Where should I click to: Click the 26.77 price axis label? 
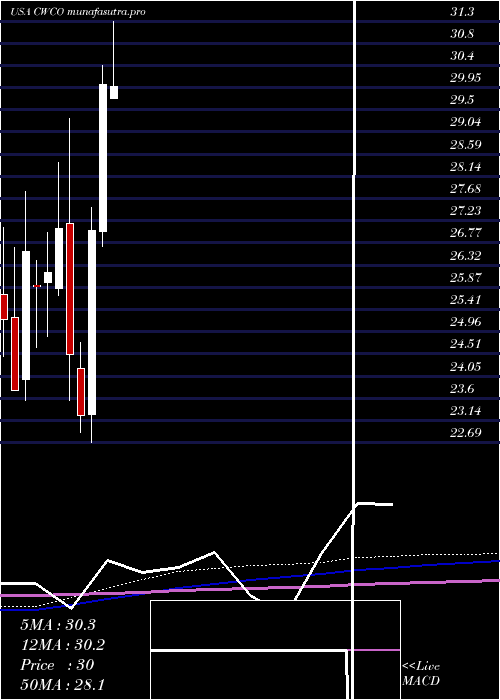pos(465,233)
